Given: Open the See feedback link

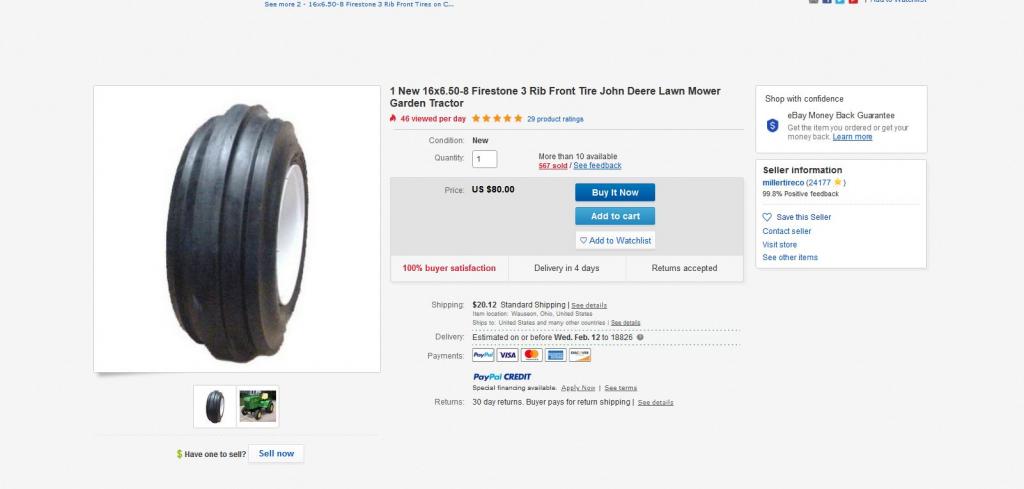Looking at the screenshot, I should [598, 166].
